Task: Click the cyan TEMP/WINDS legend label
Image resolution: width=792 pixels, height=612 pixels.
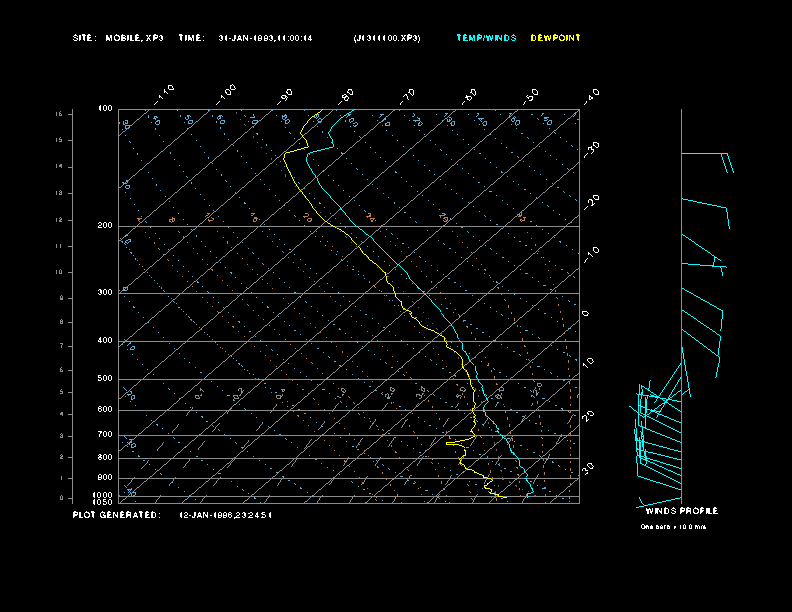Action: tap(486, 38)
